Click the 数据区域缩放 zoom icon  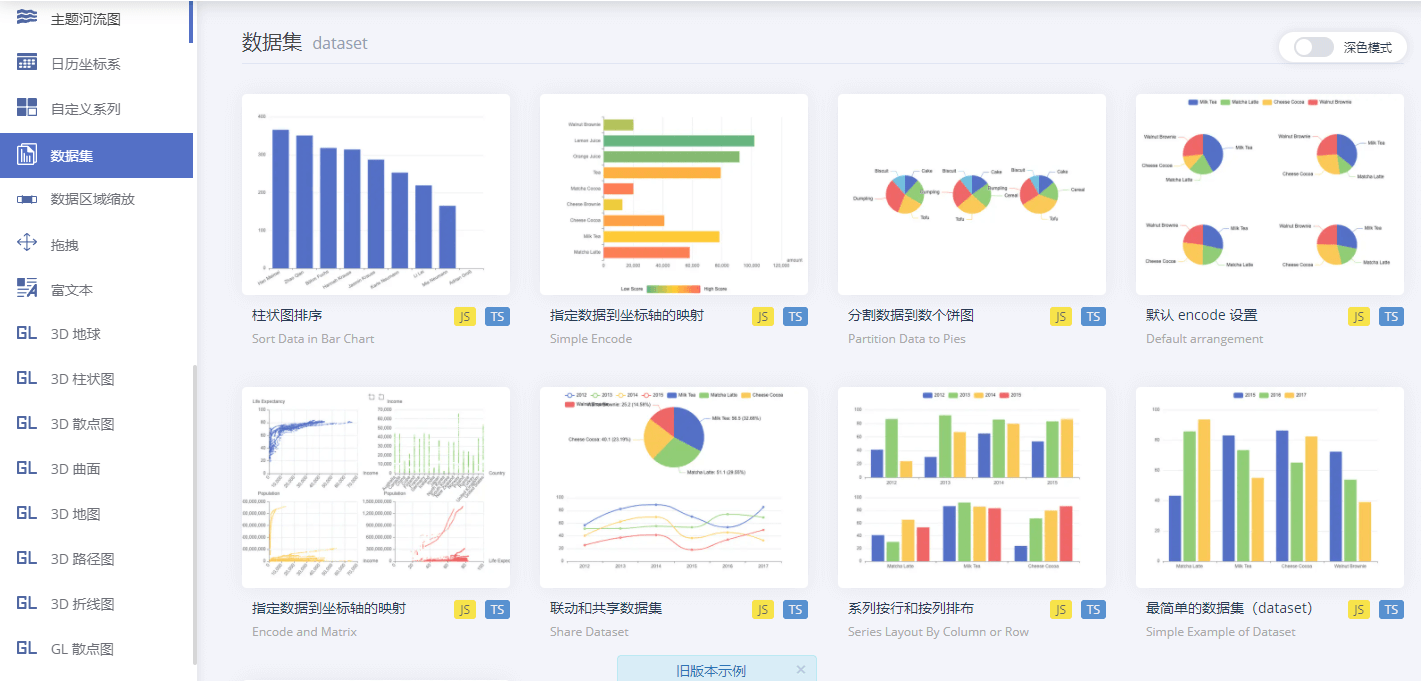coord(28,200)
